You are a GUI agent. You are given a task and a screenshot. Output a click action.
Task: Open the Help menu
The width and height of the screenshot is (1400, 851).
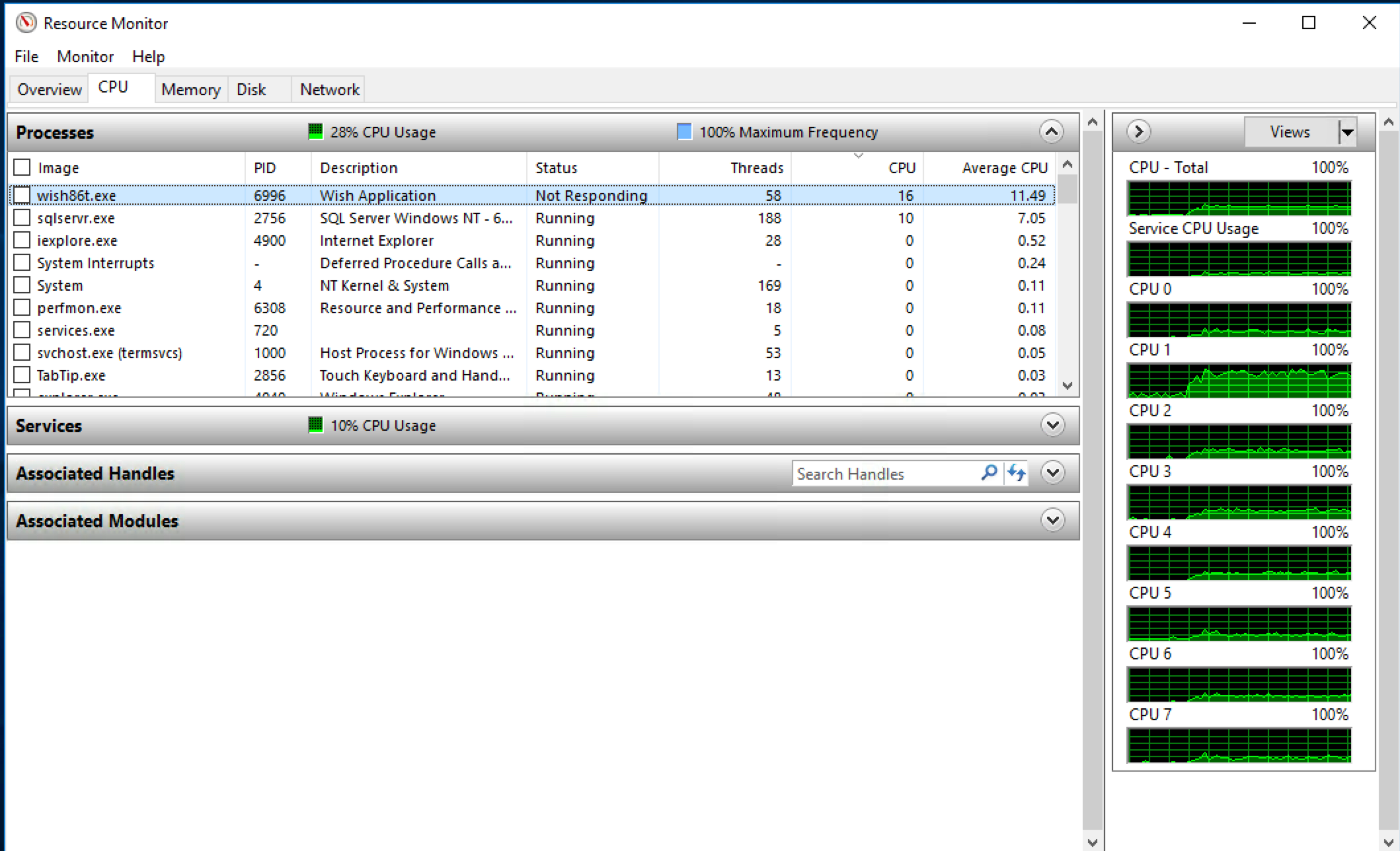coord(148,56)
